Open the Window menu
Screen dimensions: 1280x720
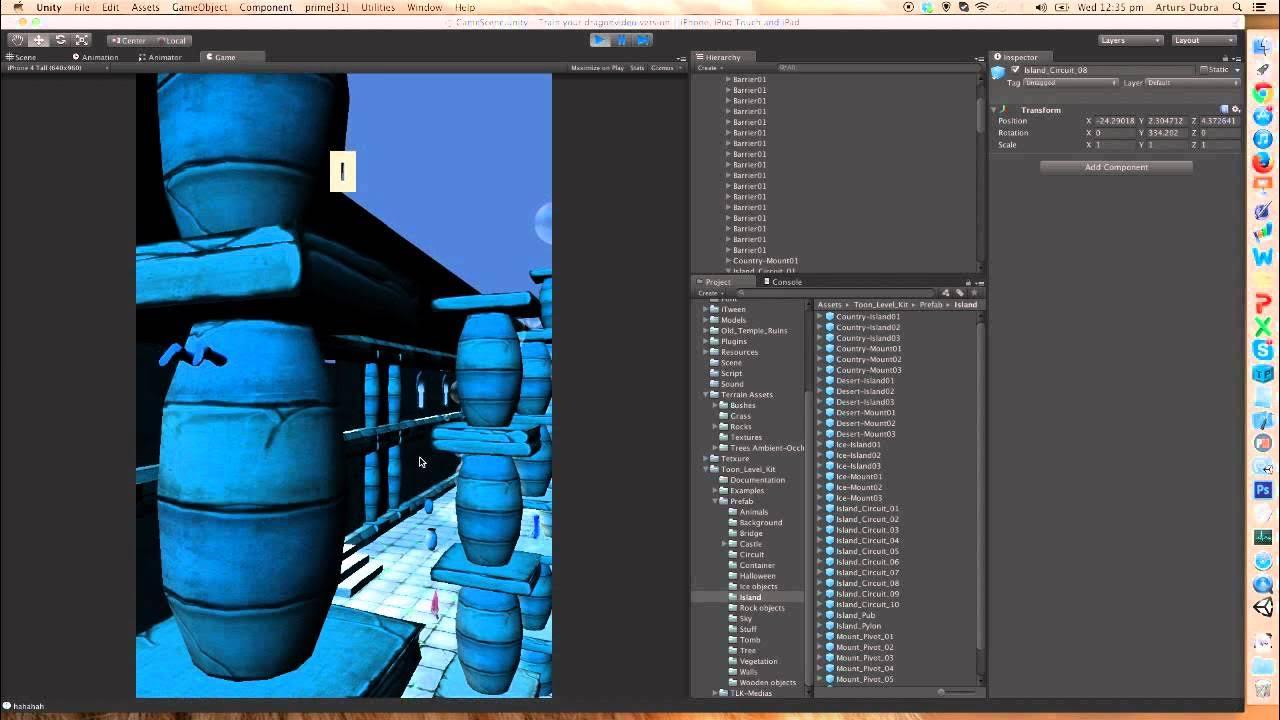point(424,7)
